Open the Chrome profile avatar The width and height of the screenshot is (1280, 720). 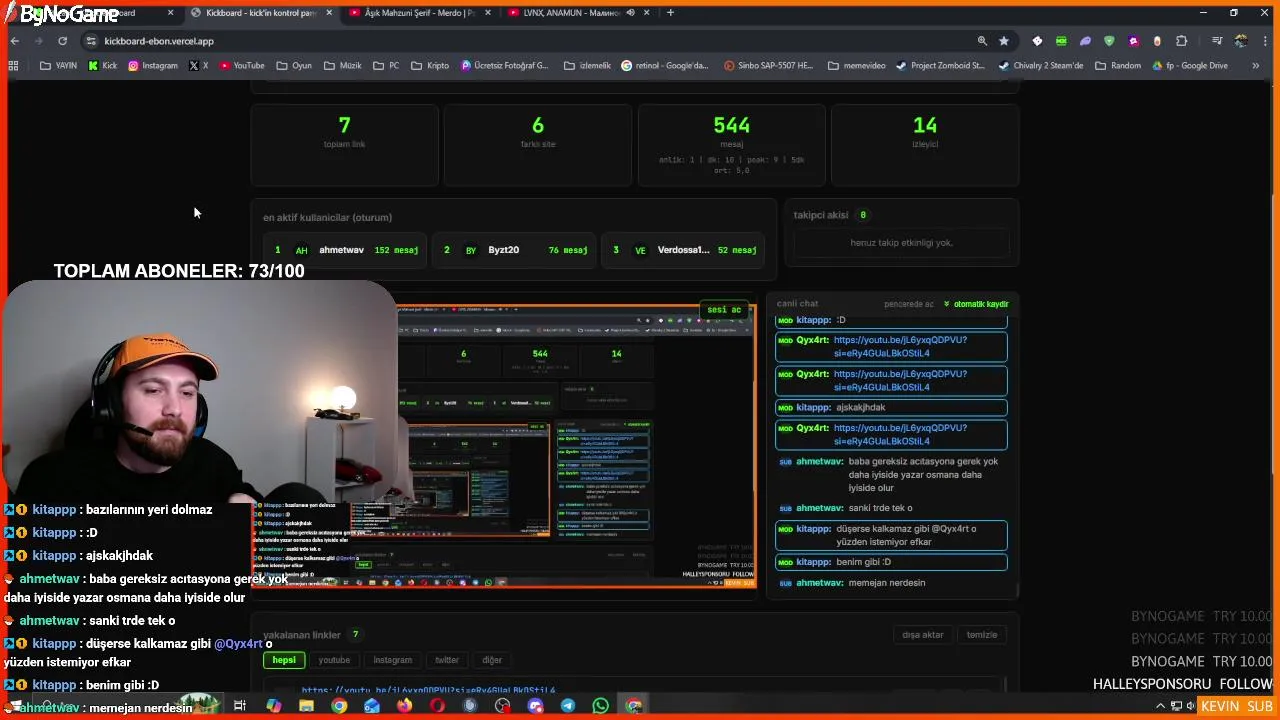tap(1241, 41)
